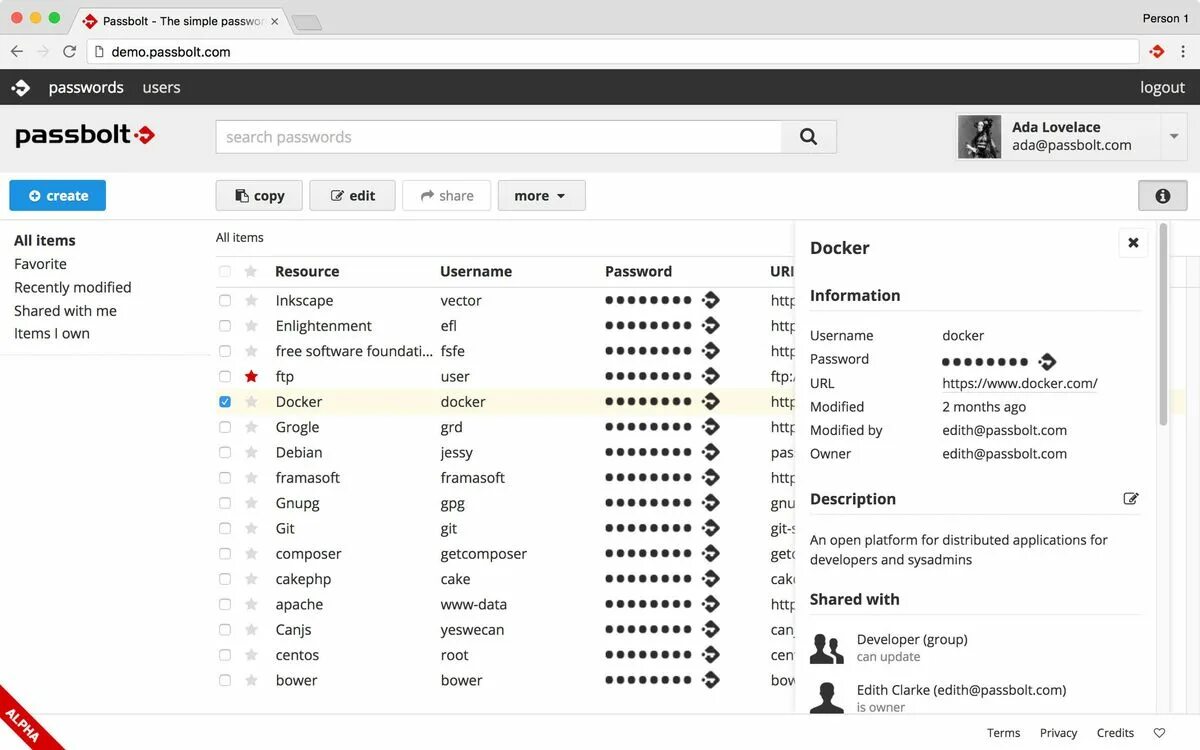Screen dimensions: 1200x750
Task: Uncheck the Docker row checkbox
Action: [224, 402]
